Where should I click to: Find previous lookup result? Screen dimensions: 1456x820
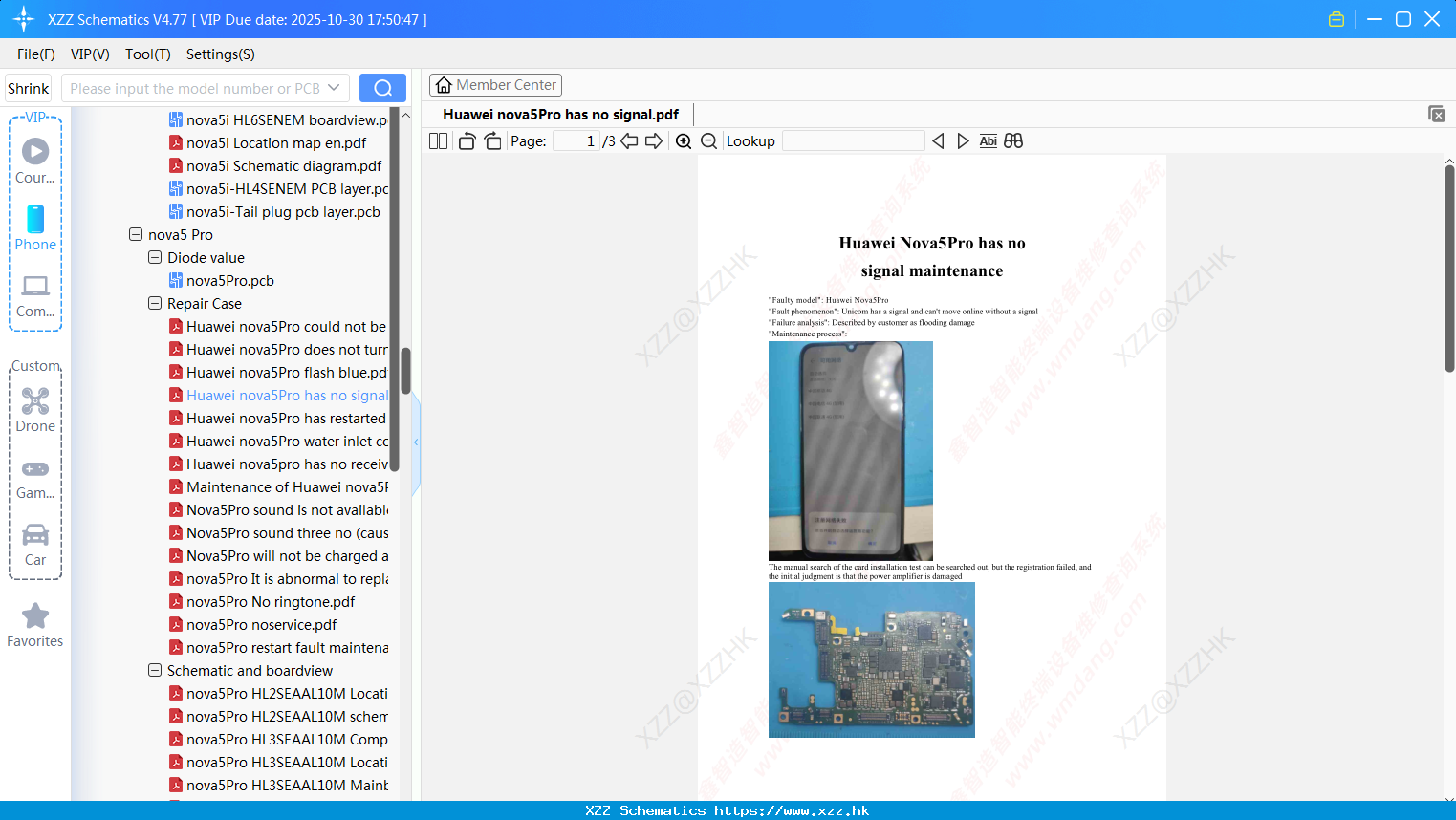point(938,141)
